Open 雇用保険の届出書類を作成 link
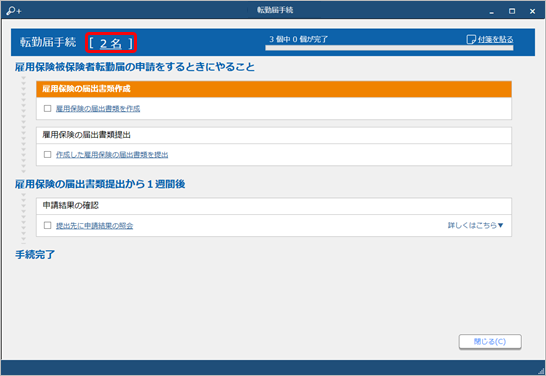Screen dimensions: 546x376 [x=98, y=109]
